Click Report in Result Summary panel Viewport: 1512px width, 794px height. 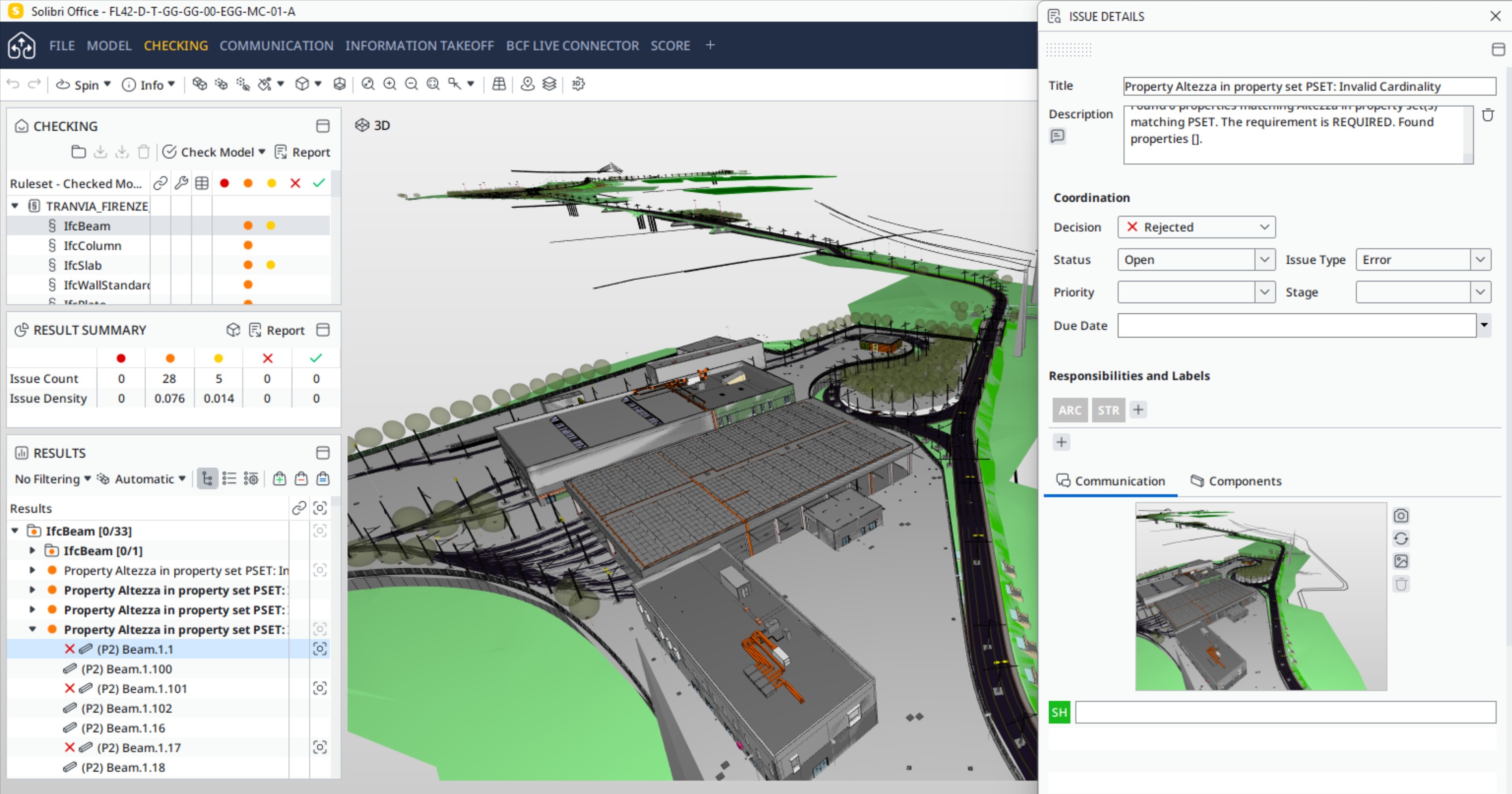(277, 330)
